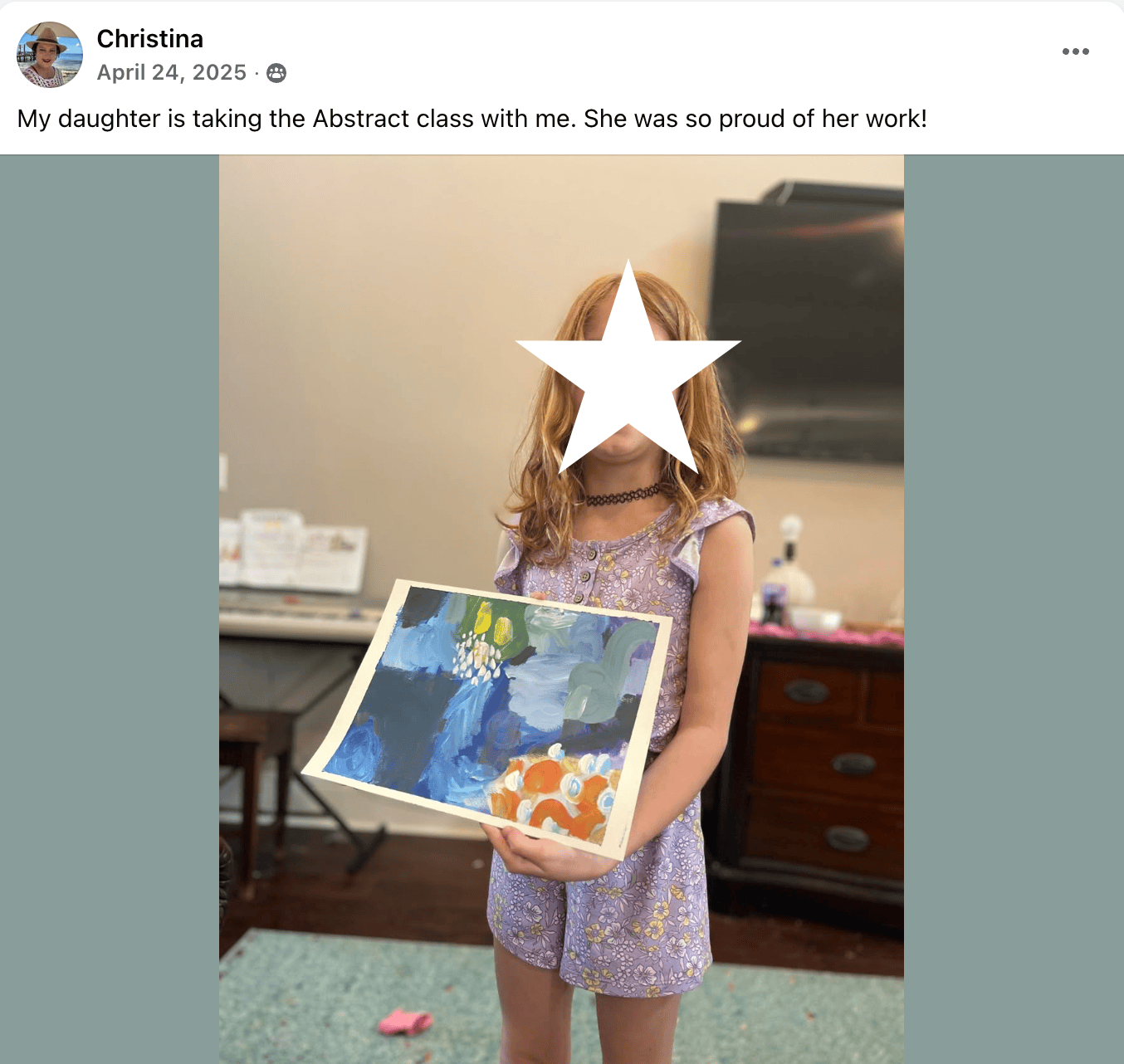Open the April 24, 2025 timestamp link
Image resolution: width=1124 pixels, height=1064 pixels.
[x=172, y=73]
